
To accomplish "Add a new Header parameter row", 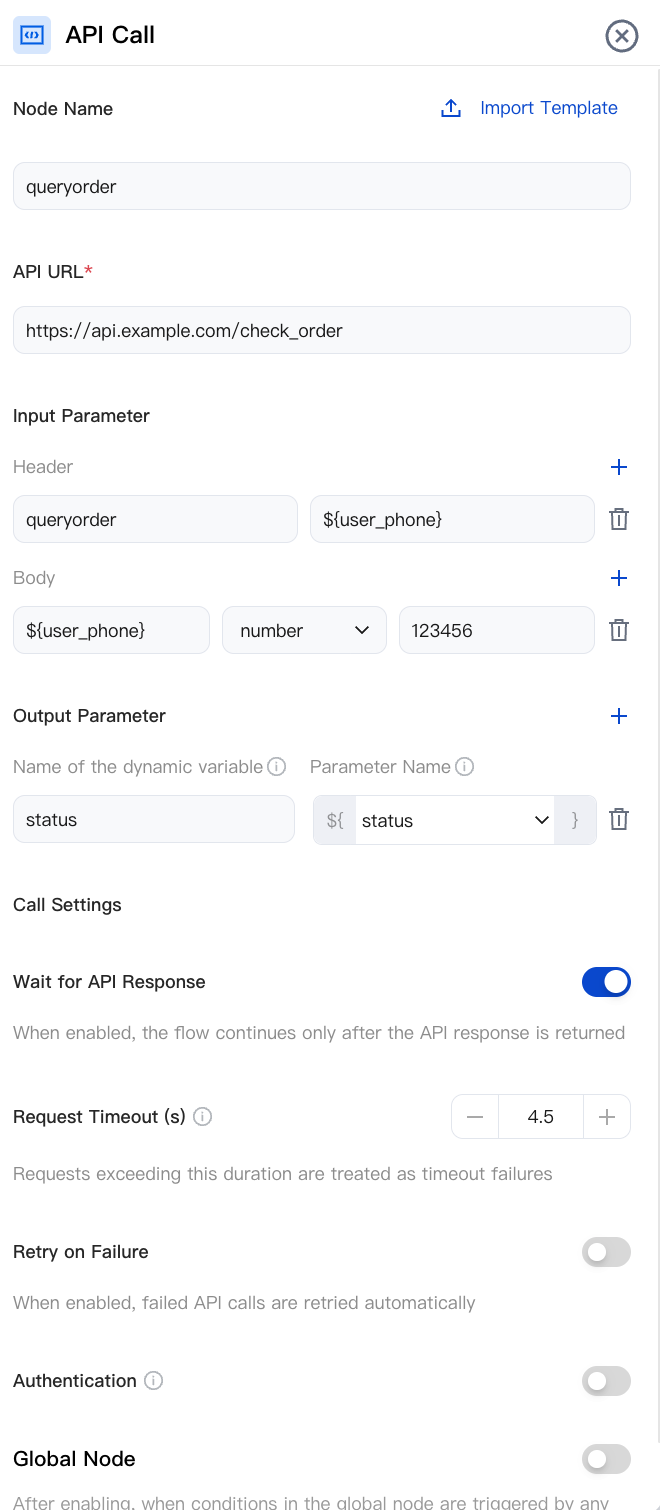I will coord(619,467).
